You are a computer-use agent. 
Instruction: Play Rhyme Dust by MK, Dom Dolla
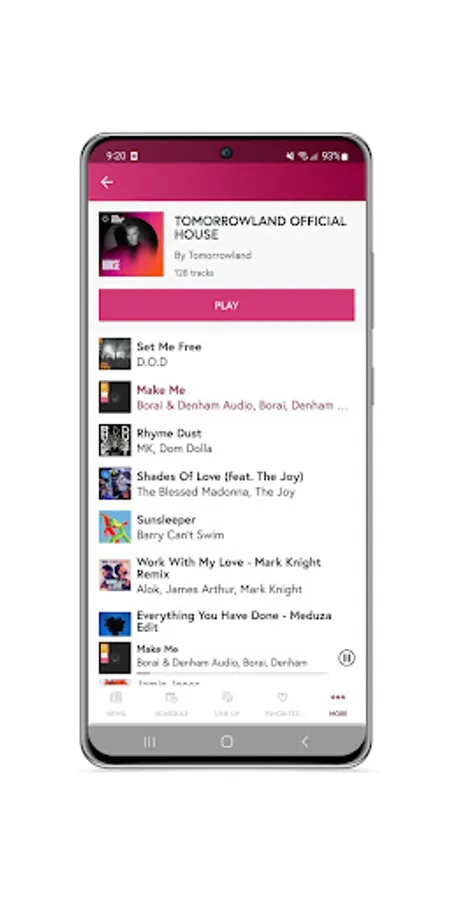click(x=227, y=440)
